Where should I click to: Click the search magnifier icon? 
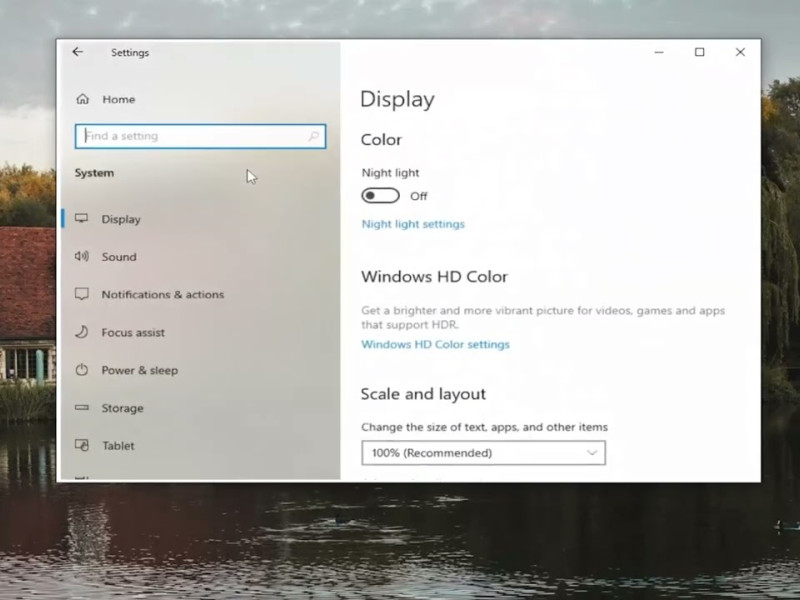313,136
